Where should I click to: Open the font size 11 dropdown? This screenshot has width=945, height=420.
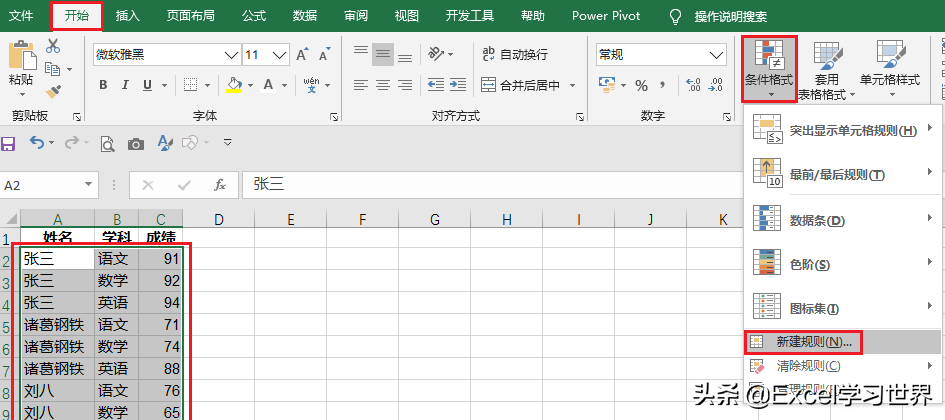(x=280, y=55)
